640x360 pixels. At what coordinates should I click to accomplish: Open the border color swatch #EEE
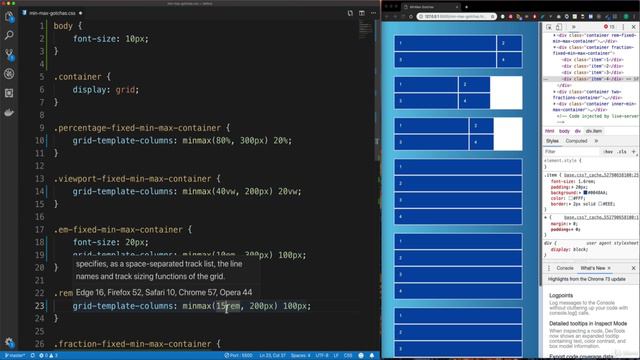[x=600, y=204]
